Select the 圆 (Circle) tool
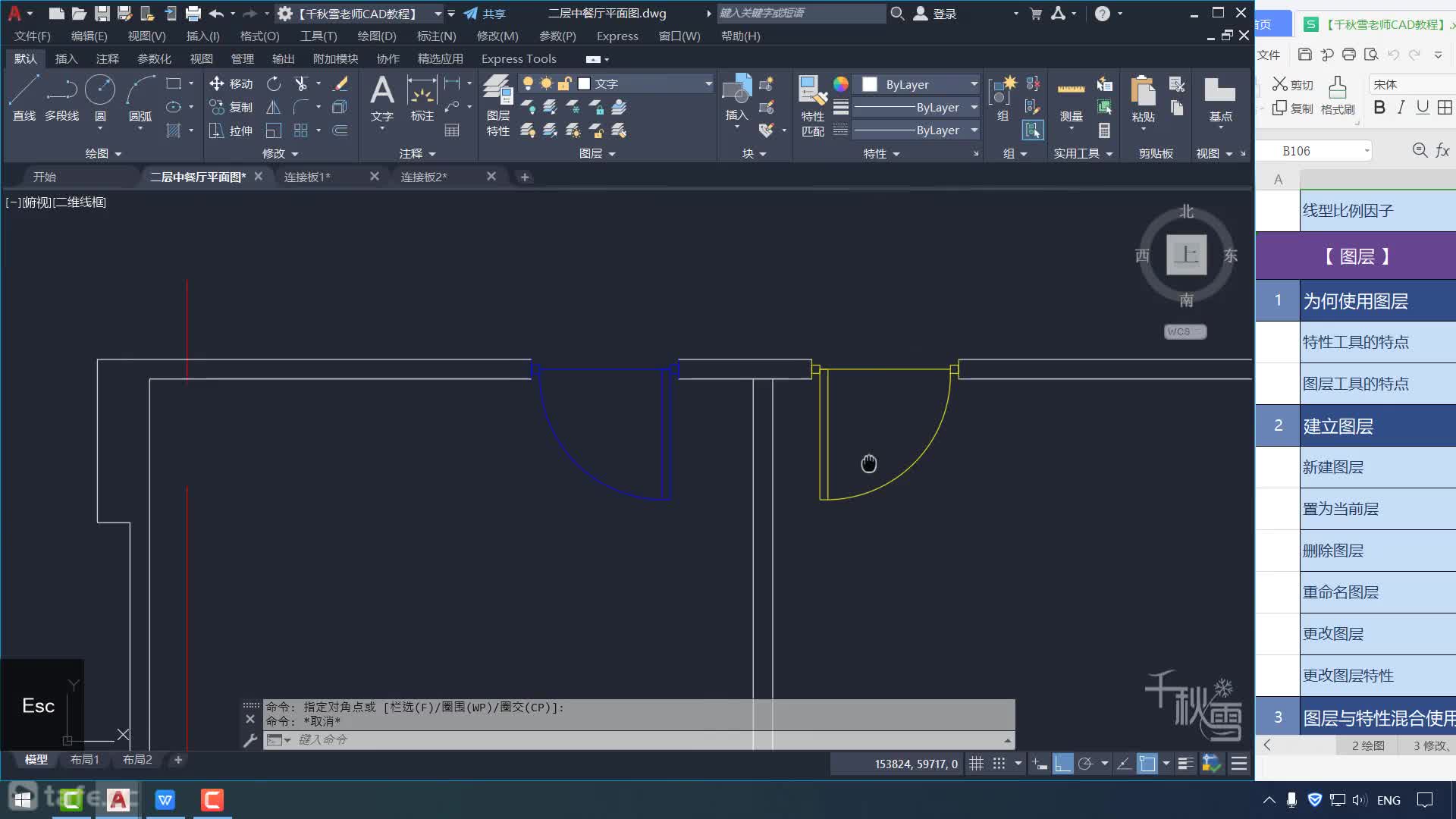The height and width of the screenshot is (819, 1456). coord(100,99)
